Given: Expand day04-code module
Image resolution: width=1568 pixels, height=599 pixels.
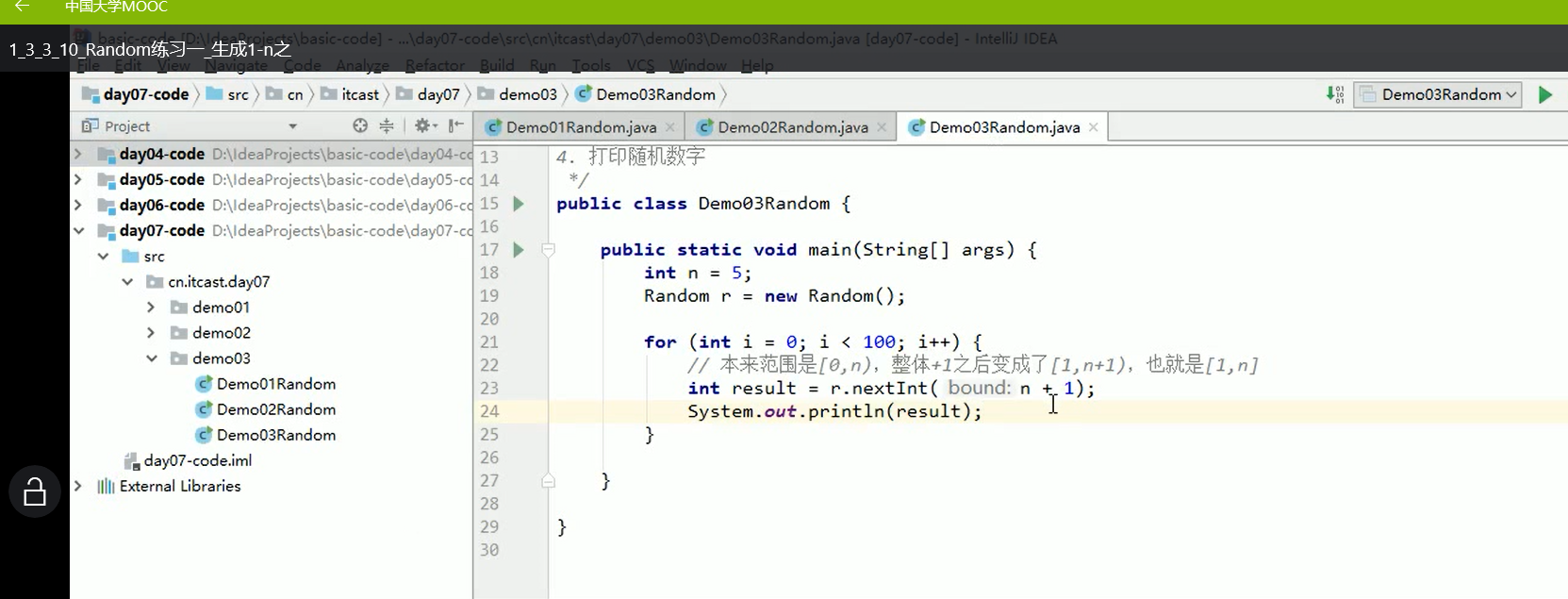Looking at the screenshot, I should click(78, 154).
